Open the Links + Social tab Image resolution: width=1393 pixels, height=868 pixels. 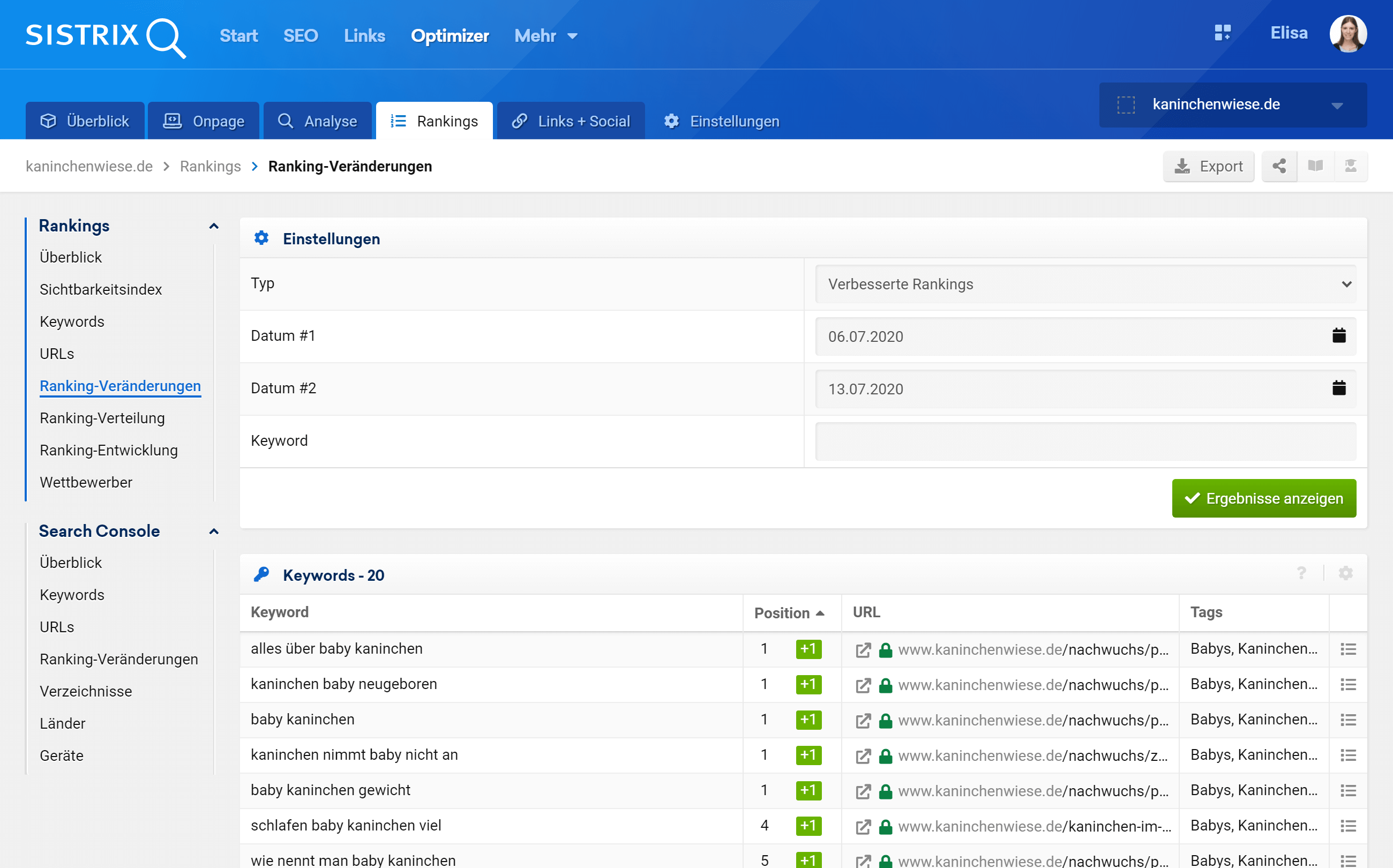(x=571, y=121)
